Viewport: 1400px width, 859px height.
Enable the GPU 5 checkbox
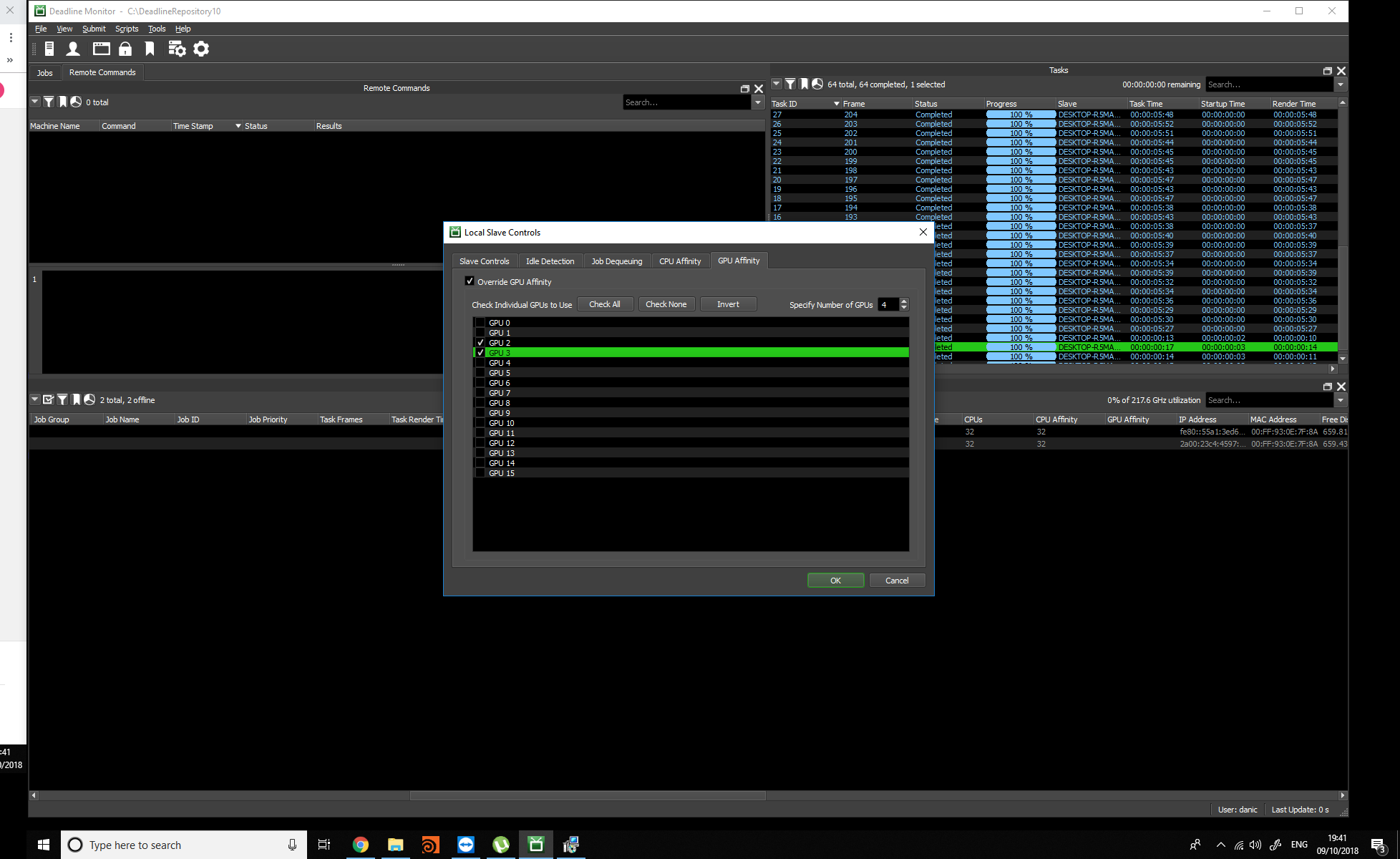(480, 372)
